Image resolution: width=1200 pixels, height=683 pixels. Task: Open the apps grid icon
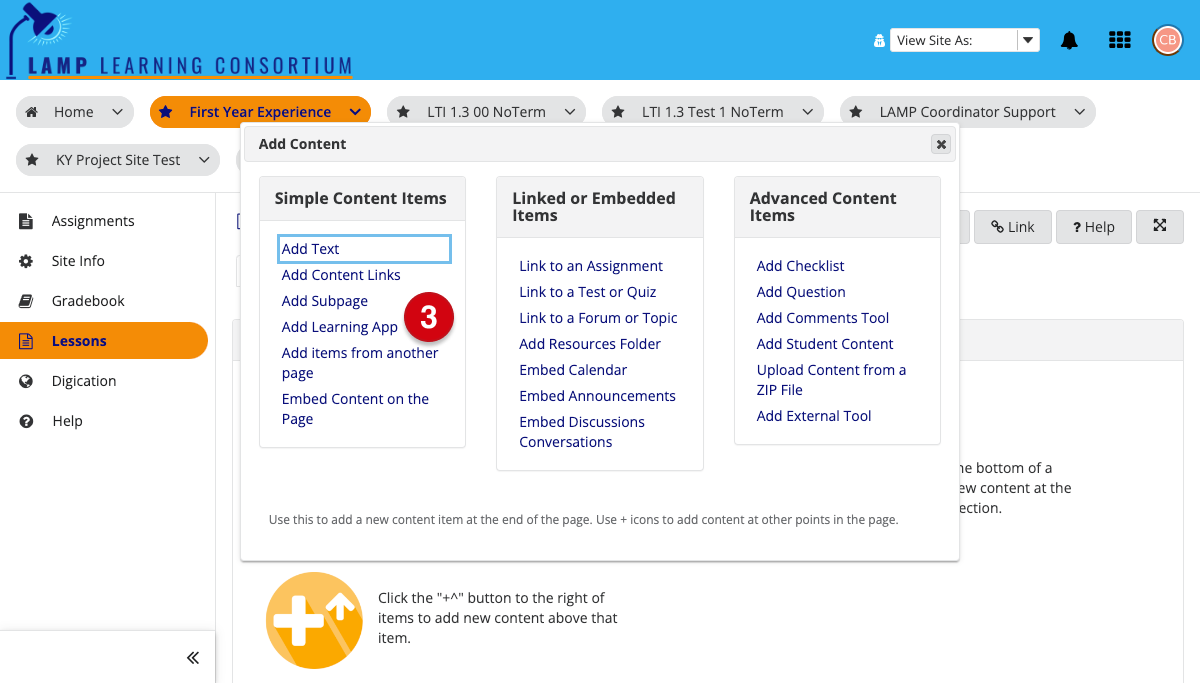click(x=1120, y=40)
